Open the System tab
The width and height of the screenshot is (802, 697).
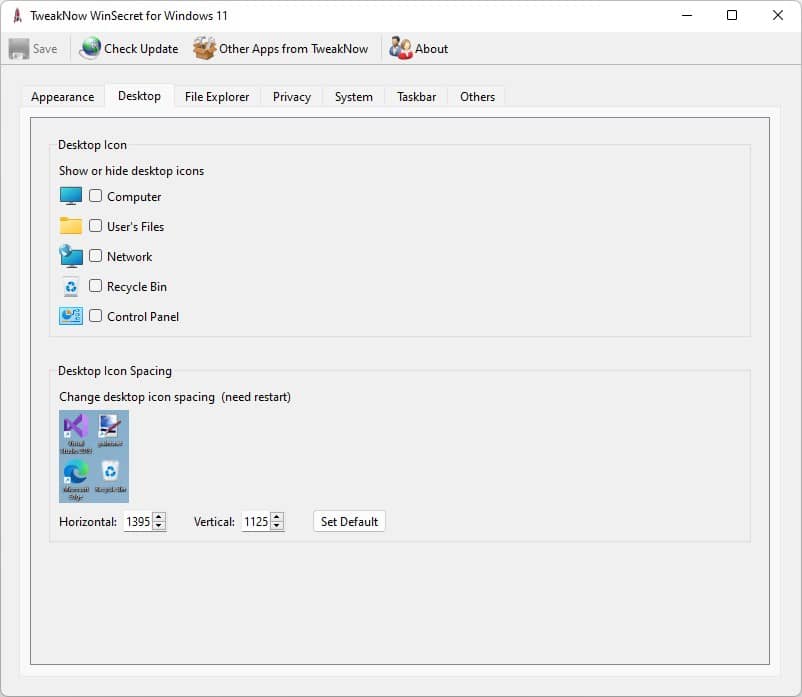pos(353,97)
